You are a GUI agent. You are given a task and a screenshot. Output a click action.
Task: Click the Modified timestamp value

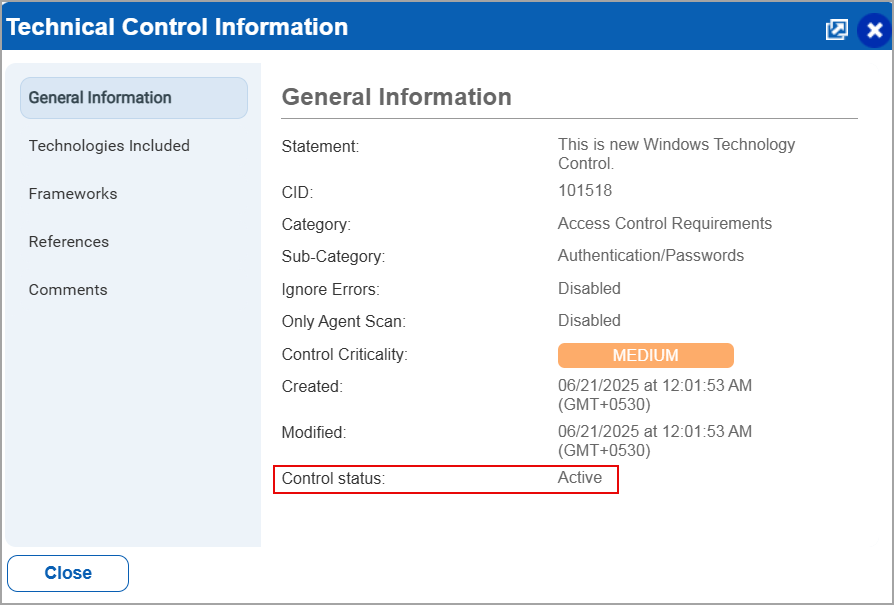[655, 441]
